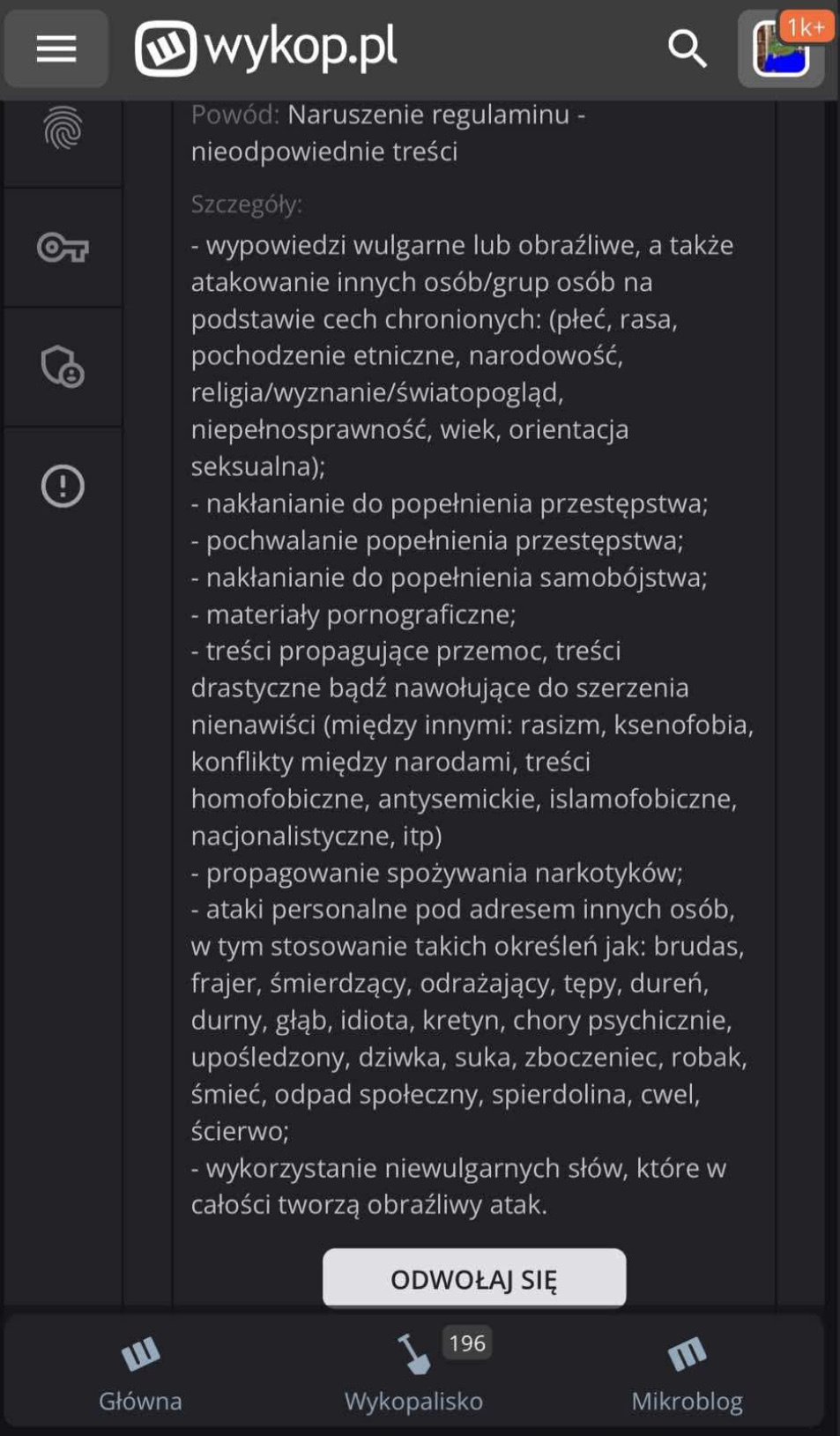Click the wykop.pl logo
This screenshot has height=1436, width=840.
[x=266, y=48]
